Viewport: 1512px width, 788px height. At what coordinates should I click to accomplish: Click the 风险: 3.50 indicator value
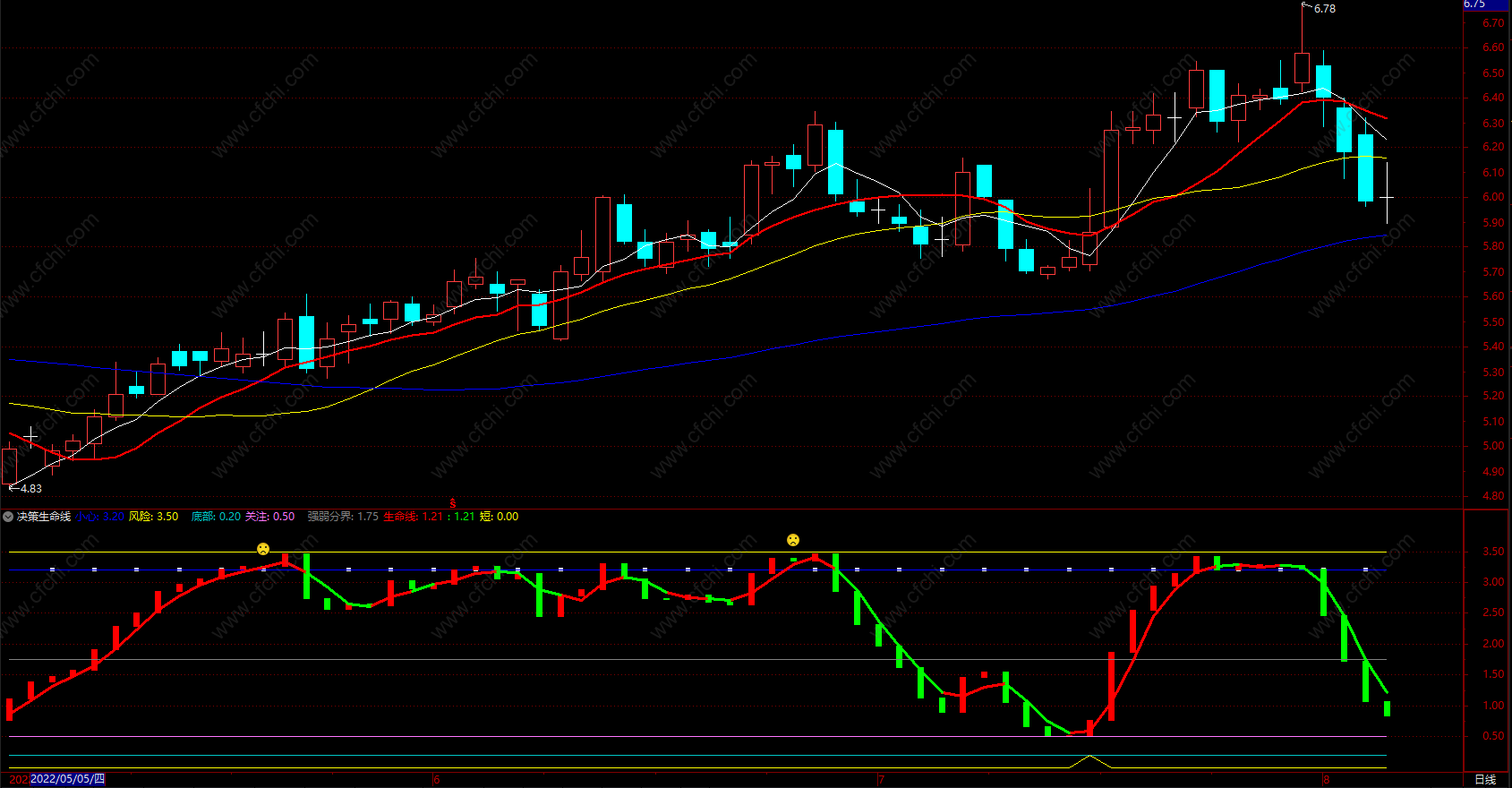153,517
